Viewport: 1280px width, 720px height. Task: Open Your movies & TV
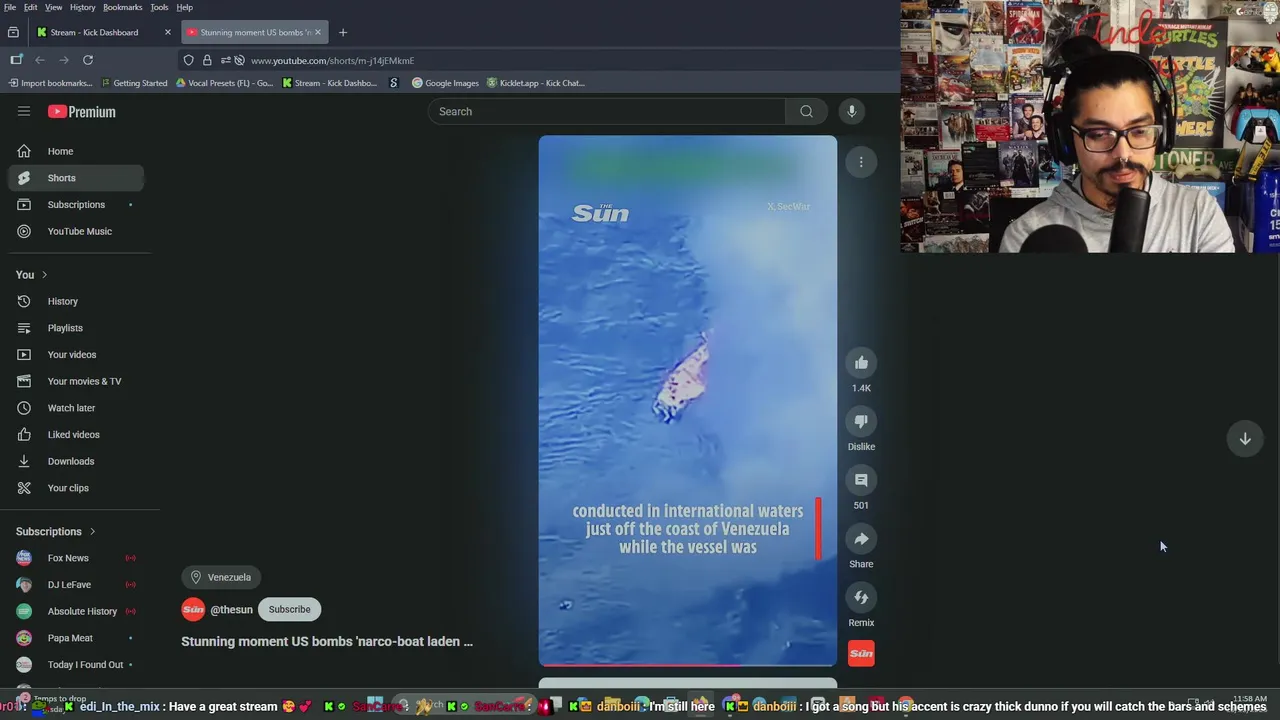click(x=76, y=381)
